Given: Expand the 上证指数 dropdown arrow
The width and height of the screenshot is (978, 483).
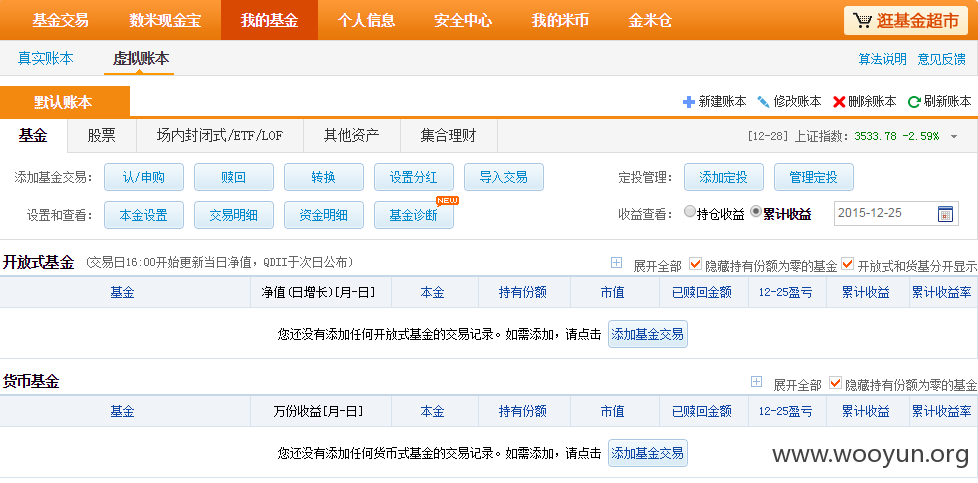Looking at the screenshot, I should [954, 137].
